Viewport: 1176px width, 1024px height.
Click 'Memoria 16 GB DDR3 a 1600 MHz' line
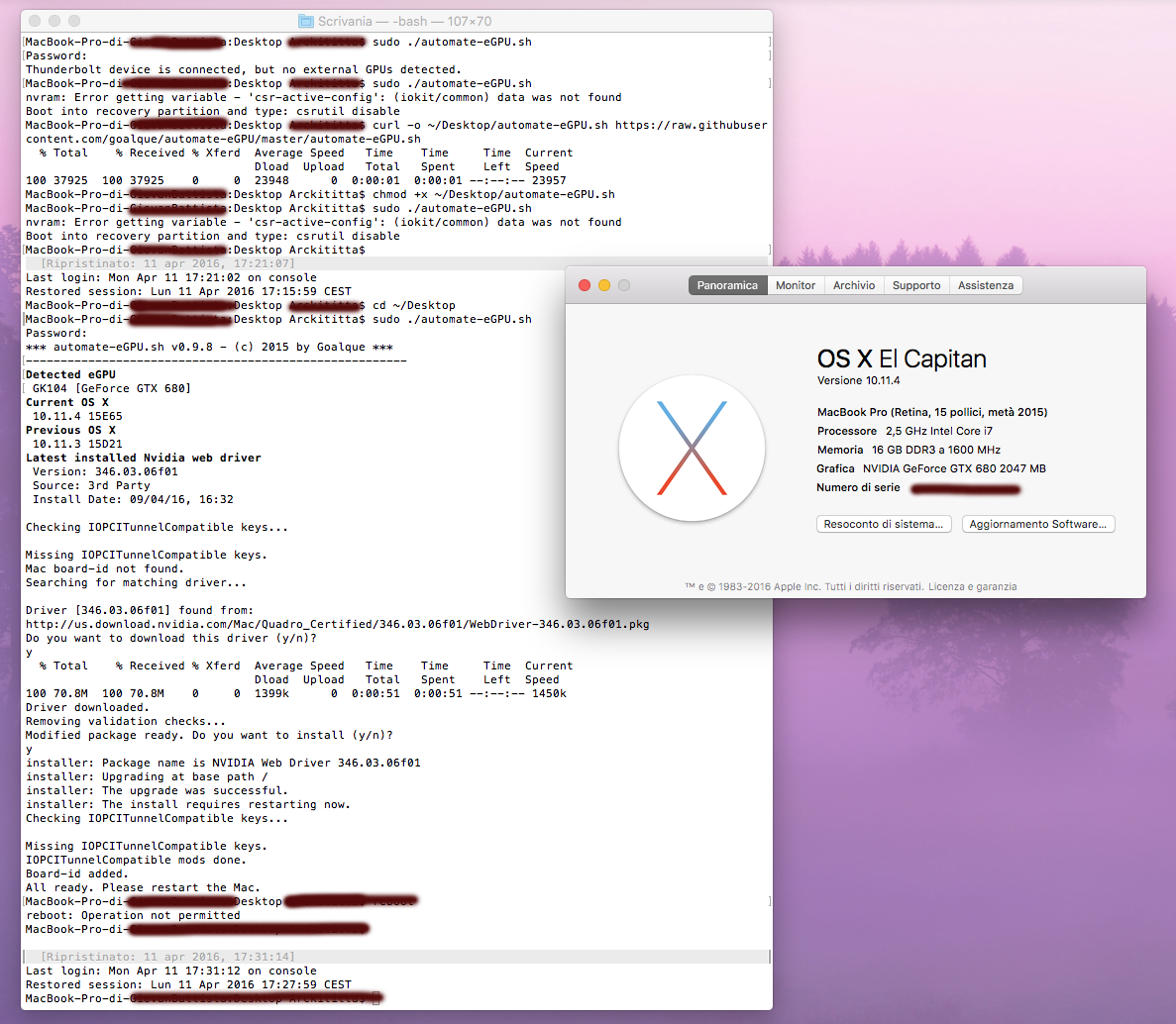point(909,450)
